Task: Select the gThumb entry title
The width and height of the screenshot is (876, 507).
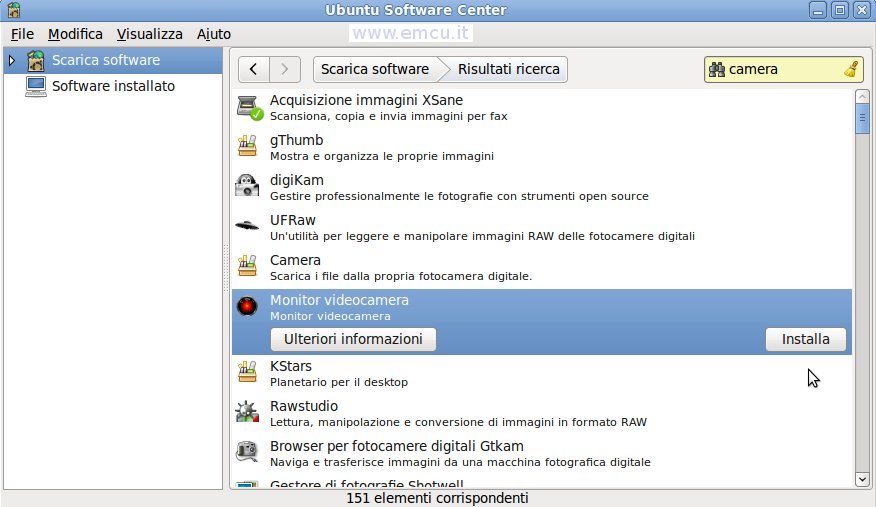Action: (x=297, y=140)
